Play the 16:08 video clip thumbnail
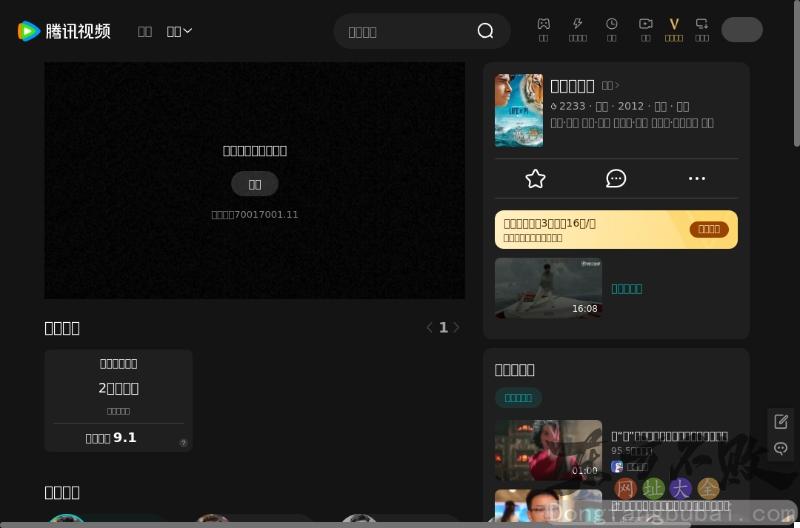Viewport: 800px width, 528px height. (548, 288)
